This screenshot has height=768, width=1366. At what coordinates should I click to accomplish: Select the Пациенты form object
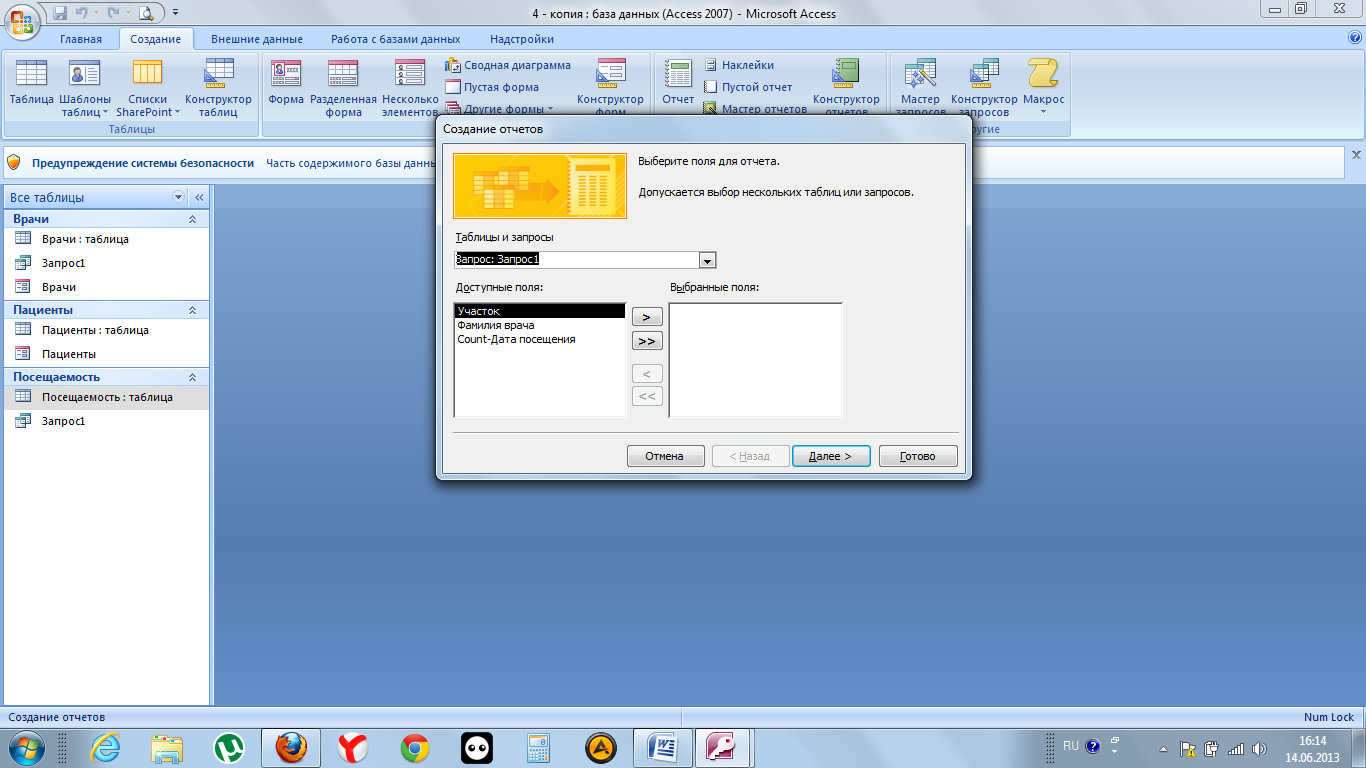click(107, 354)
